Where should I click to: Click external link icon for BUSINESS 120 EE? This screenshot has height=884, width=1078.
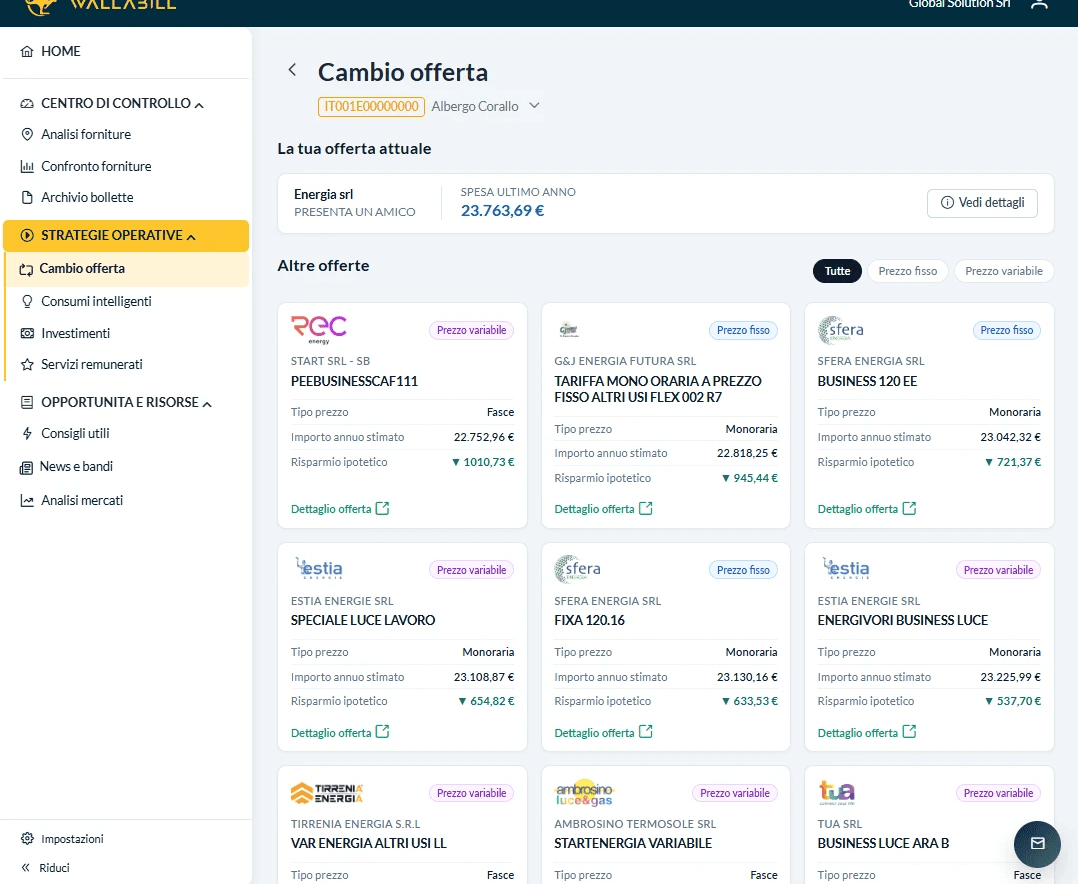pos(910,509)
